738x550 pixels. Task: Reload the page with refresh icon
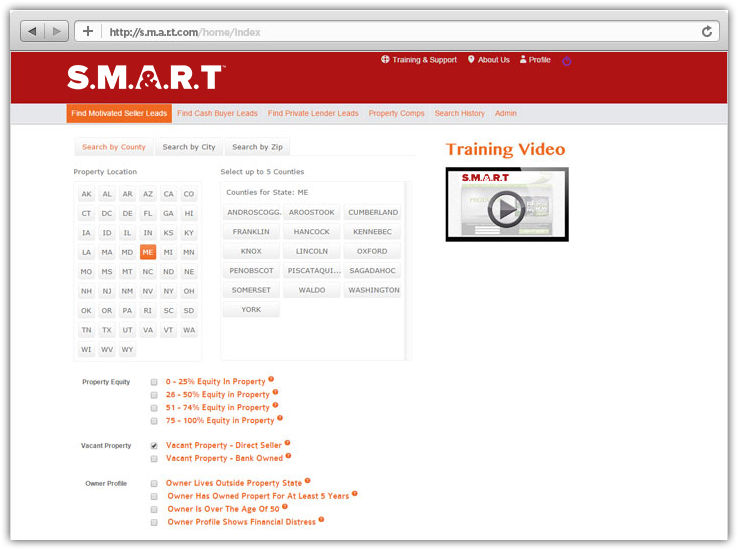pos(706,32)
